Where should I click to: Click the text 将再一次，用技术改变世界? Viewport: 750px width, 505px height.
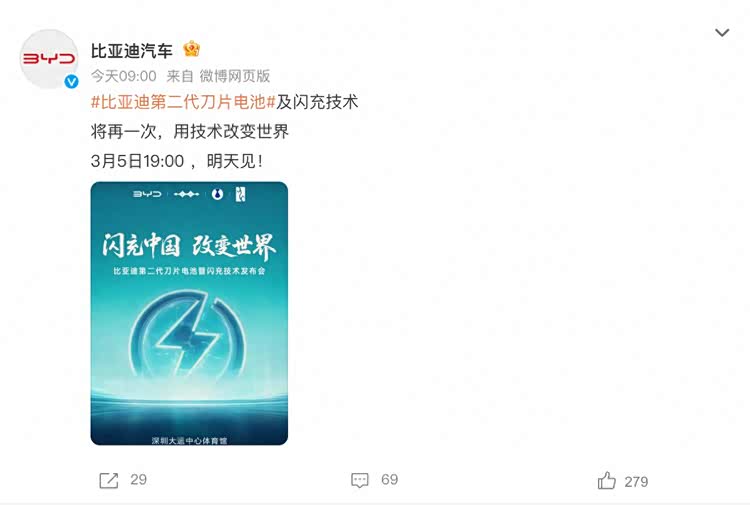190,132
